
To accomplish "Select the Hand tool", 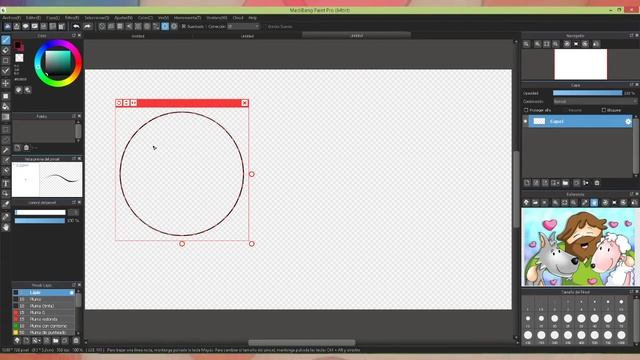I will pos(6,227).
